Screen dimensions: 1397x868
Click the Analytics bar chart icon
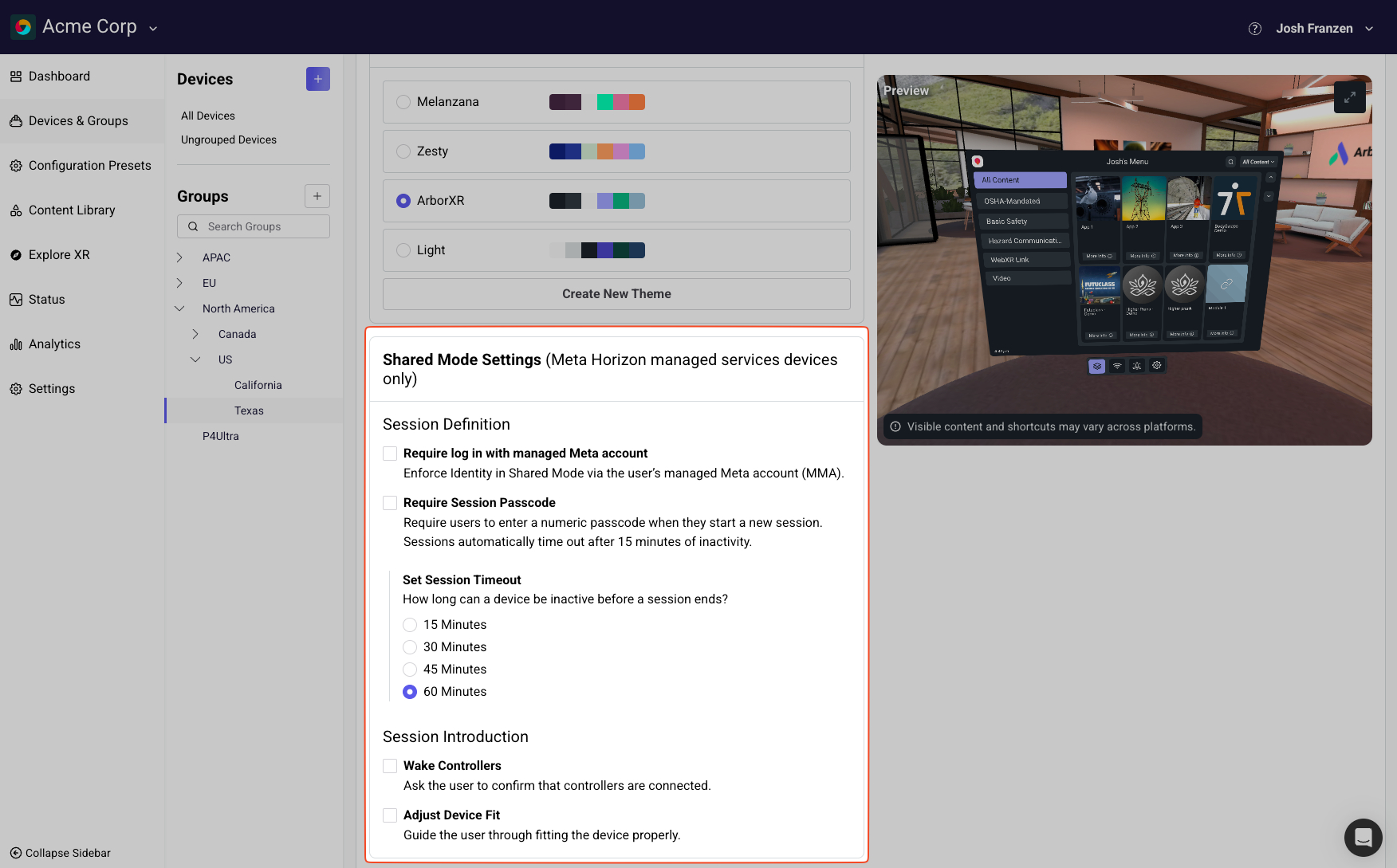(16, 344)
